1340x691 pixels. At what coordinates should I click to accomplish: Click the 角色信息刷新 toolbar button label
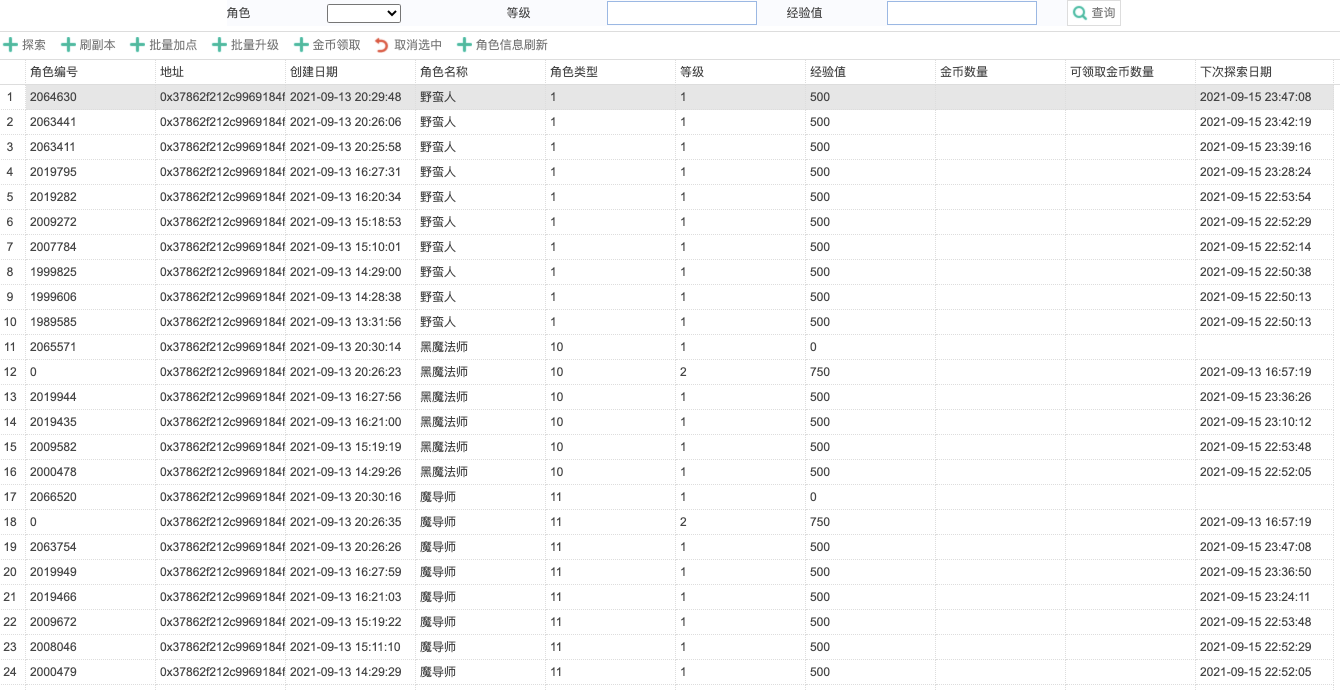click(x=512, y=45)
